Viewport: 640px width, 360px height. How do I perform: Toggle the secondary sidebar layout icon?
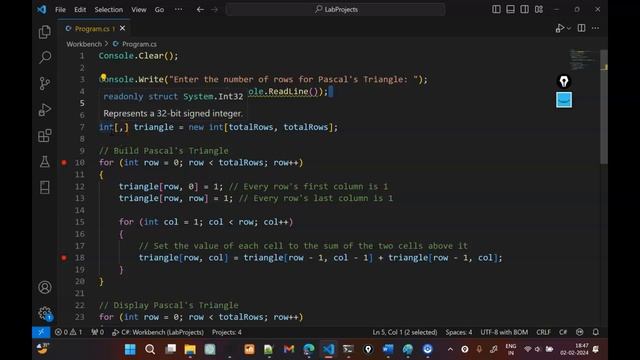[524, 9]
